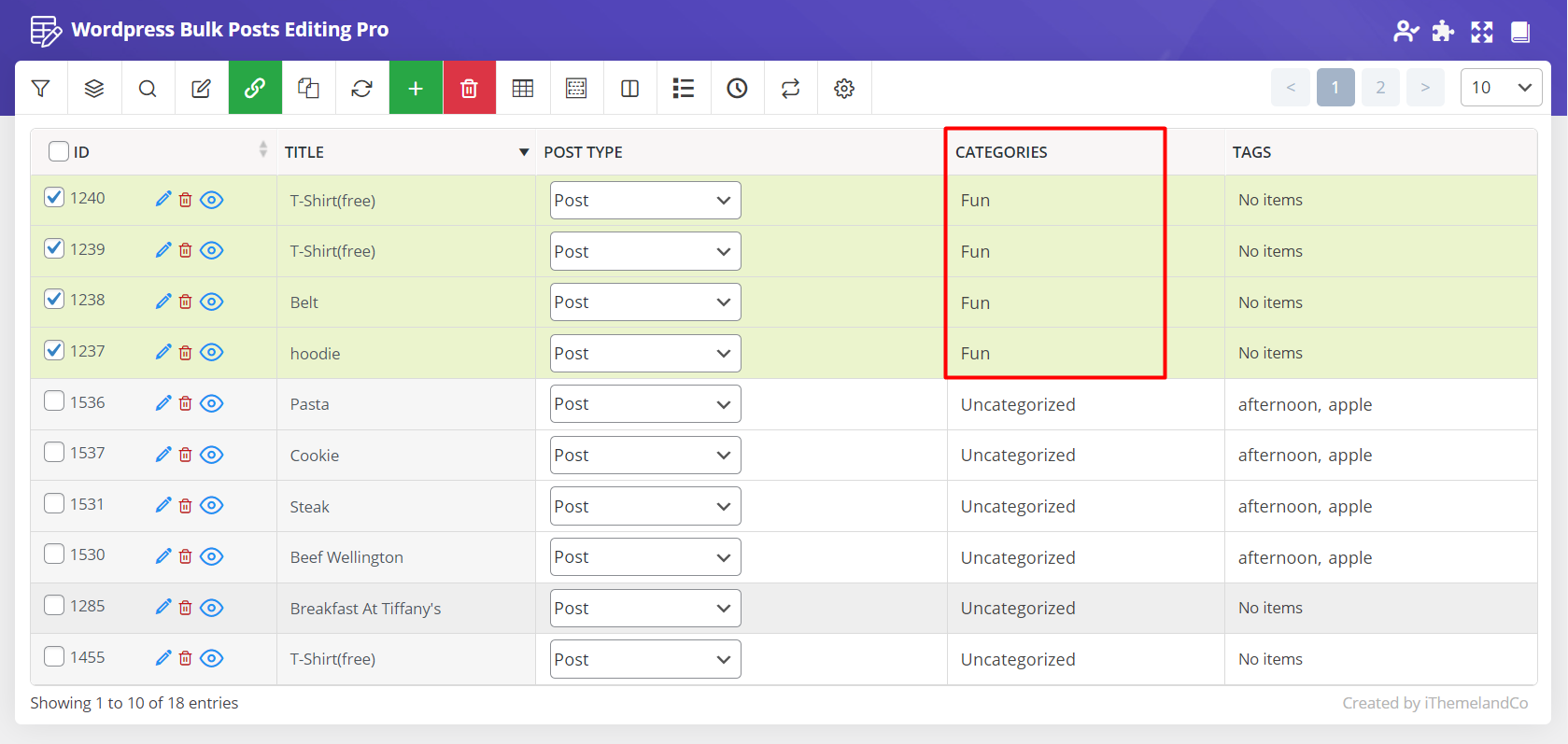The height and width of the screenshot is (744, 1568).
Task: Open the clock history icon
Action: [x=737, y=88]
